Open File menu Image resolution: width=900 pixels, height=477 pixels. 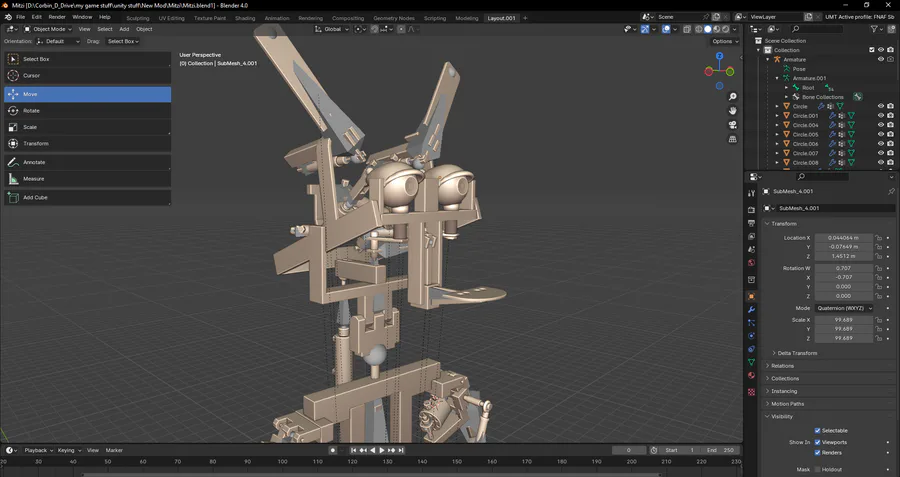click(21, 17)
